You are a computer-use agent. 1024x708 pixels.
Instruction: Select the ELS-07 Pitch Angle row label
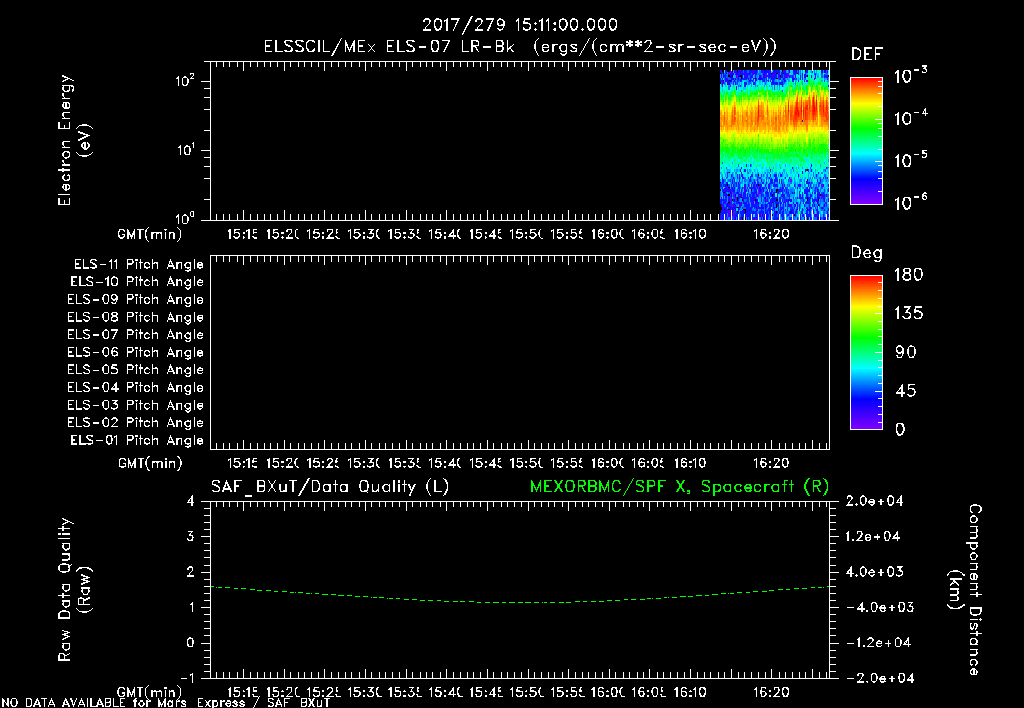[x=135, y=335]
